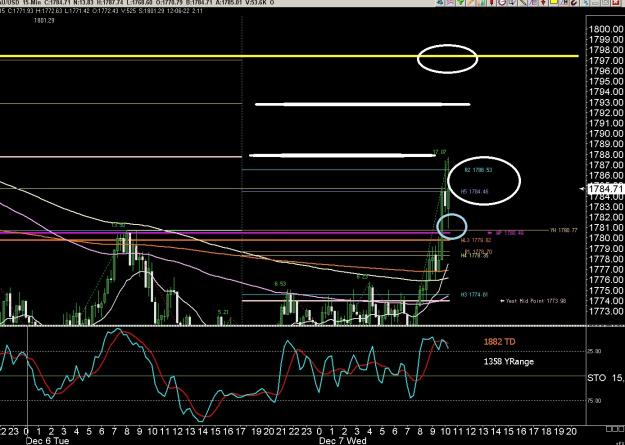
Task: Click the hour 13 label under Dec 6
Action: tap(190, 431)
